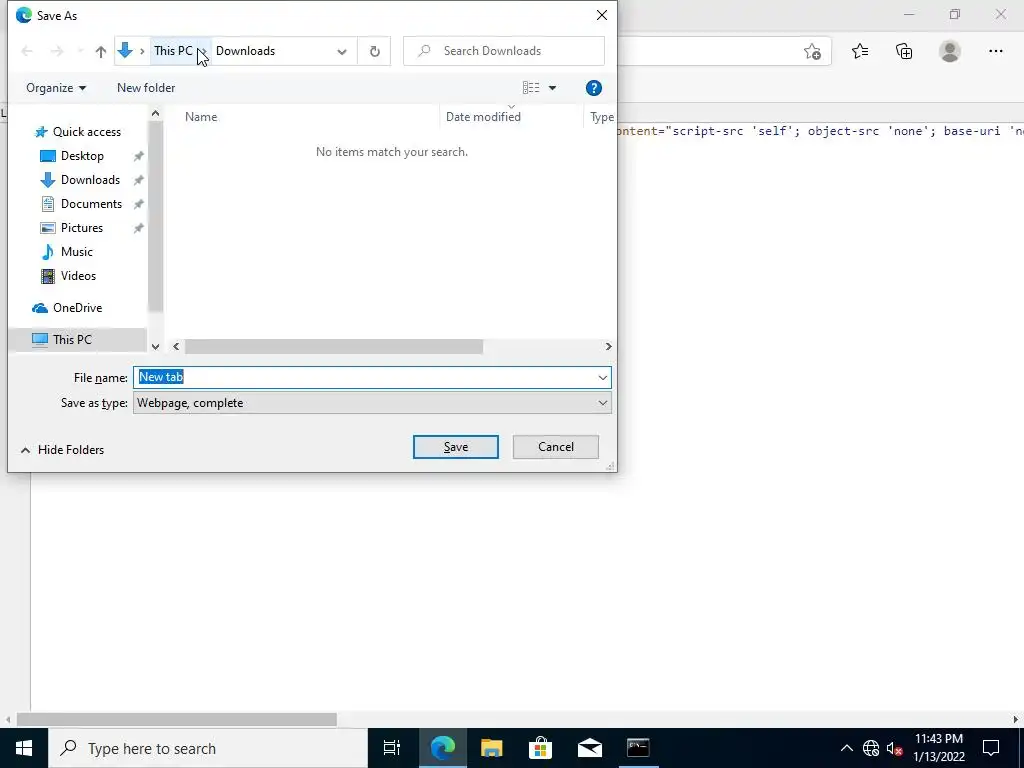Open Command Prompt taskbar icon
The width and height of the screenshot is (1024, 768).
tap(638, 748)
